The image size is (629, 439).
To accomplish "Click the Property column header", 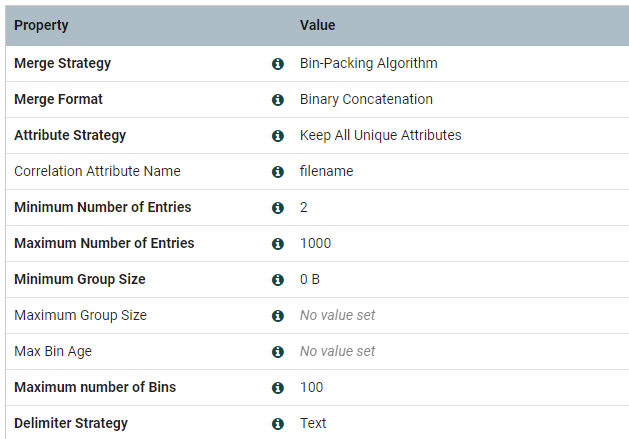I will tap(41, 25).
